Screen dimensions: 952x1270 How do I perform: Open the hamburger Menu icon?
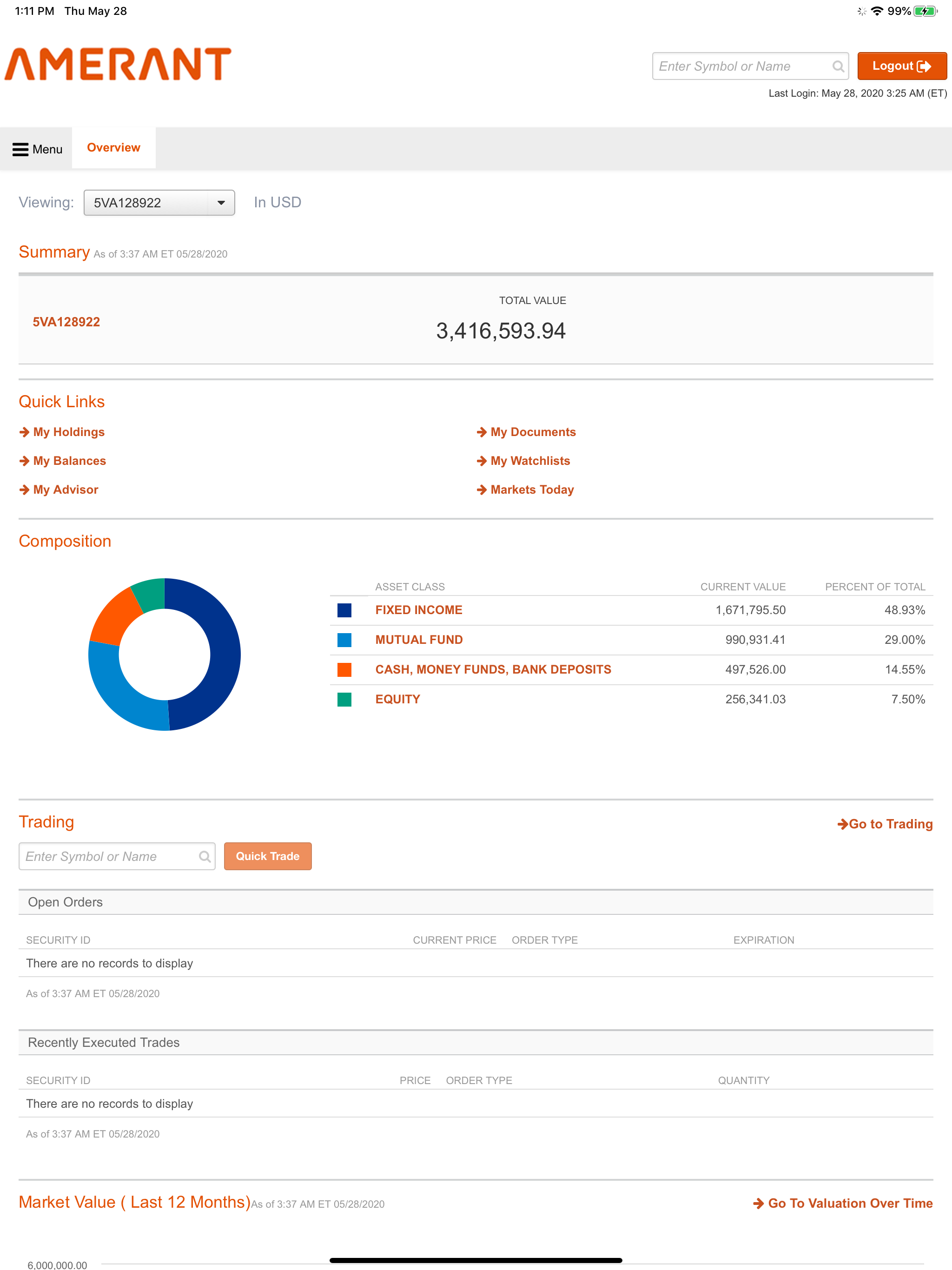click(20, 149)
